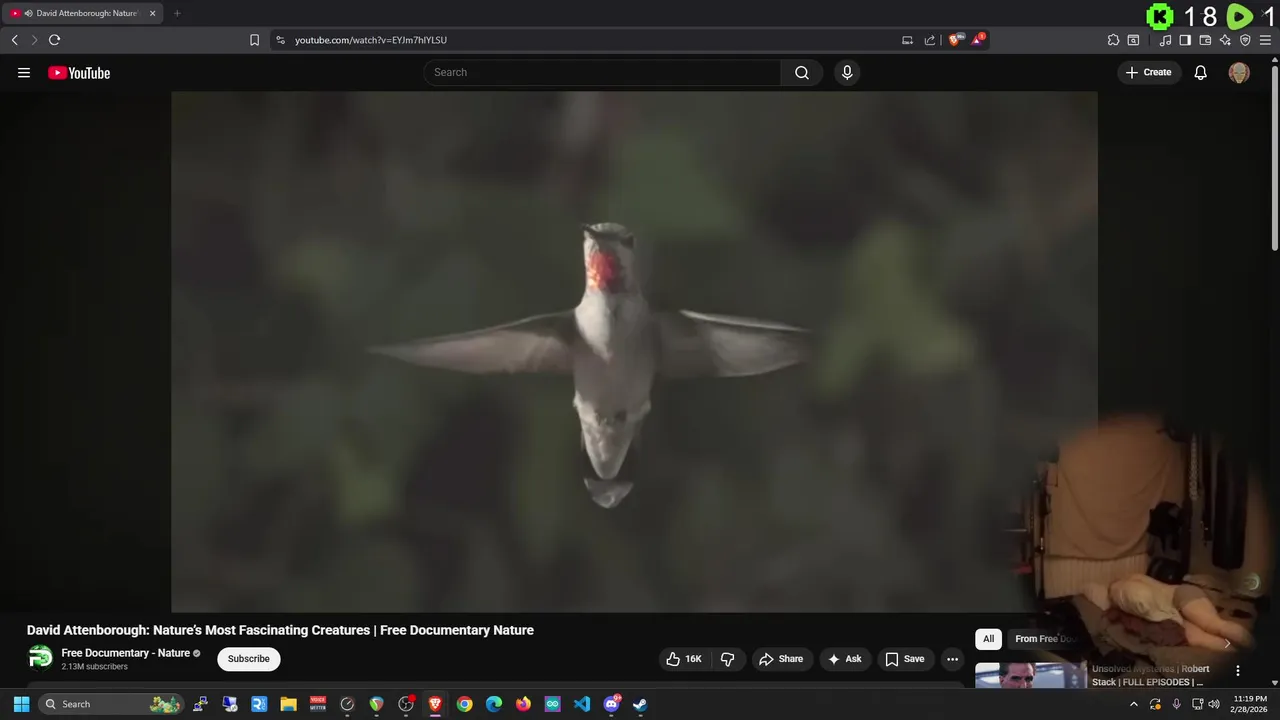Viewport: 1280px width, 720px height.
Task: Open Free Documentary - Nature channel name
Action: point(126,653)
